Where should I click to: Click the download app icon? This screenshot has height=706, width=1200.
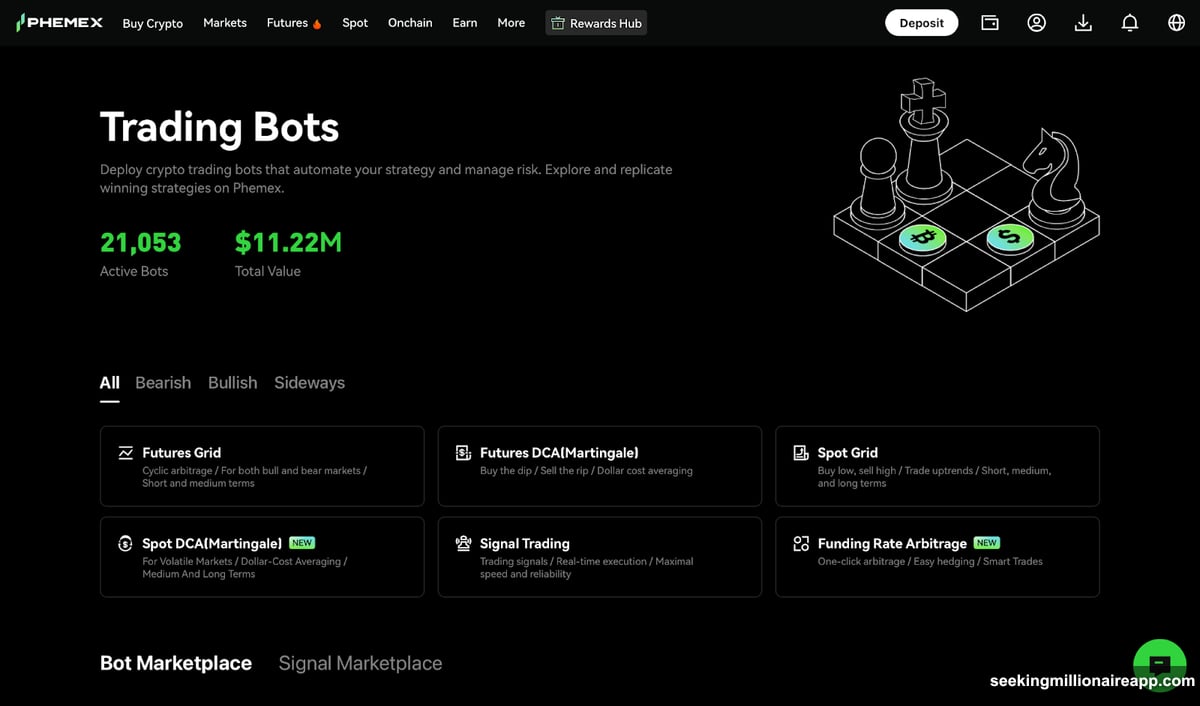(1083, 22)
